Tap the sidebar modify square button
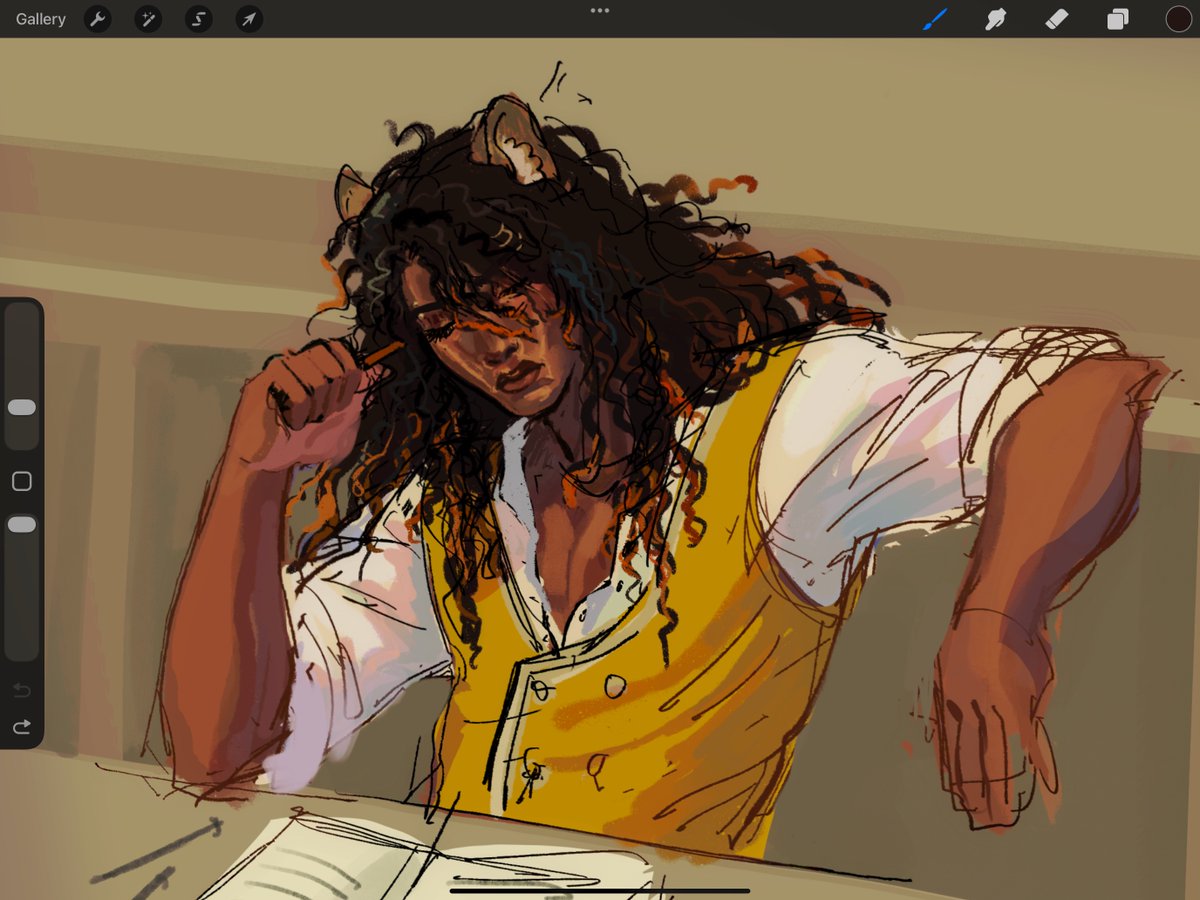 [x=22, y=482]
